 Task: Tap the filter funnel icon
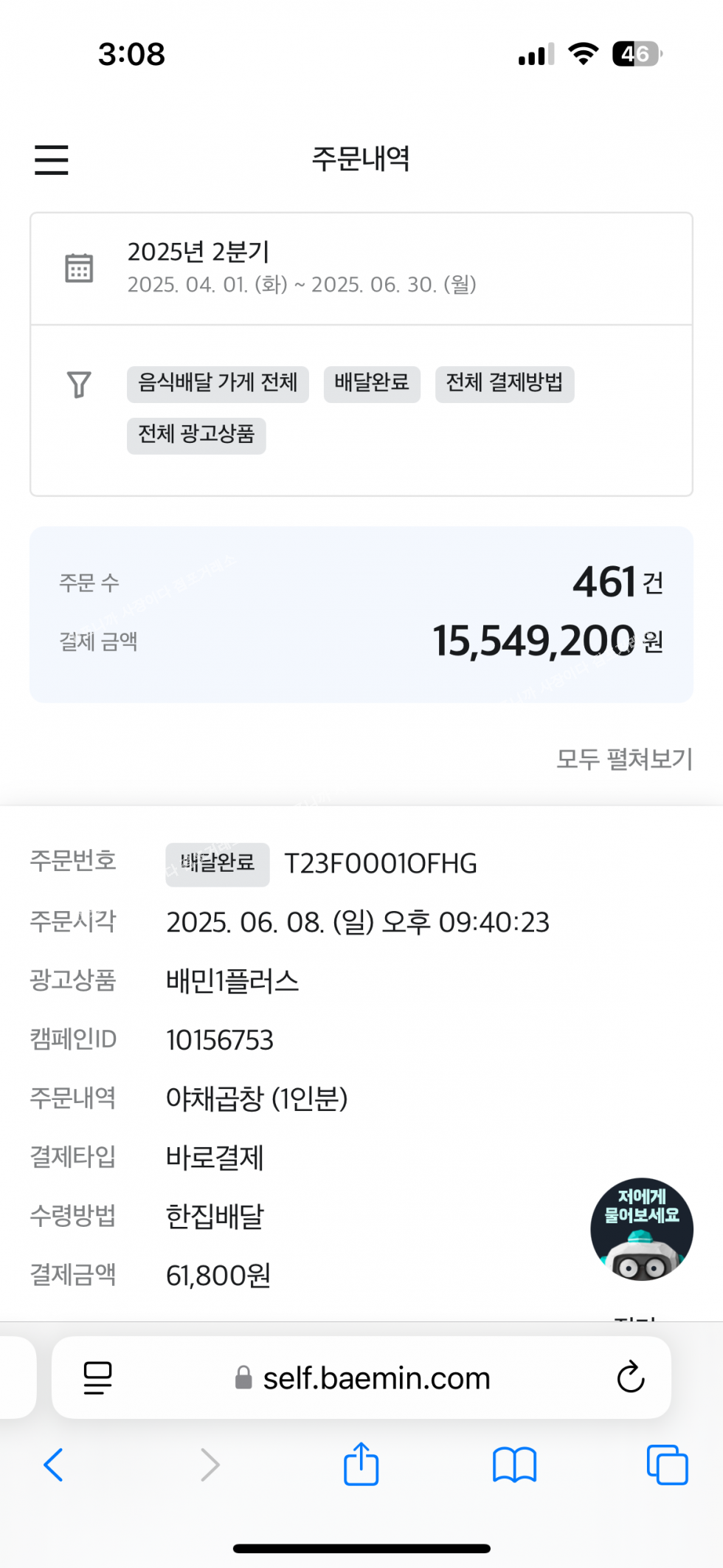tap(79, 384)
